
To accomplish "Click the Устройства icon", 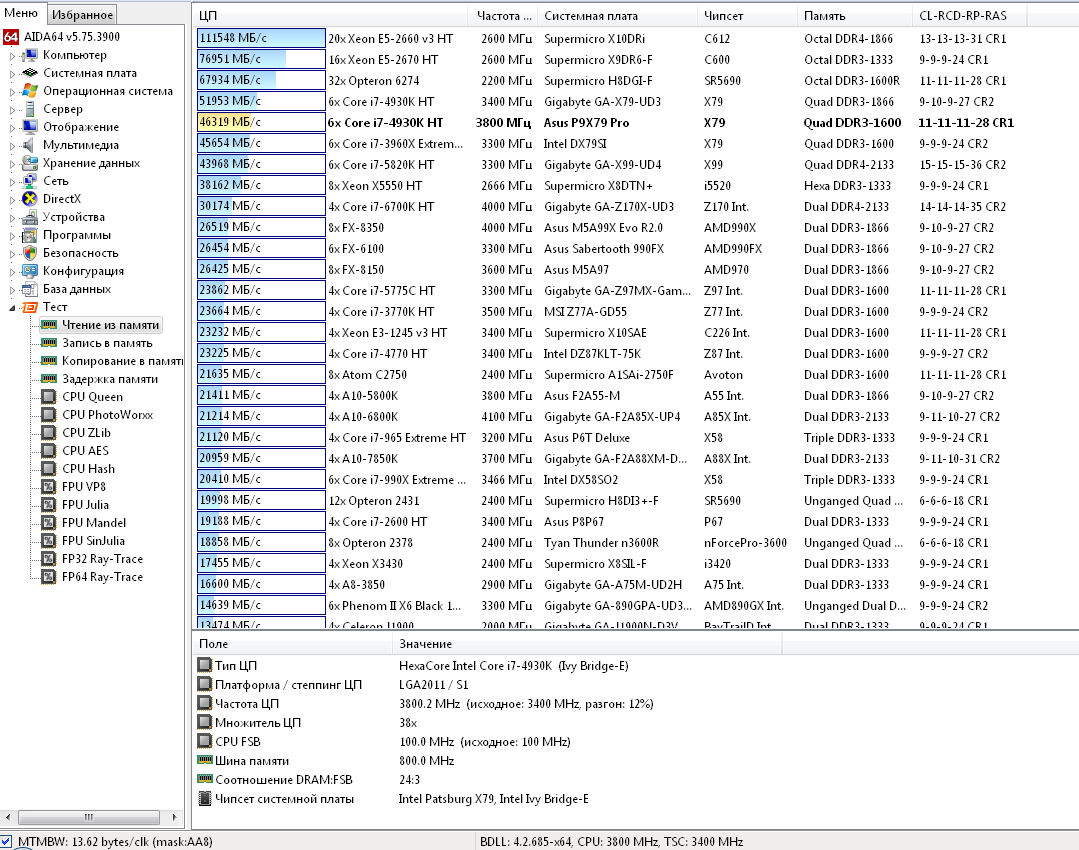I will point(30,217).
